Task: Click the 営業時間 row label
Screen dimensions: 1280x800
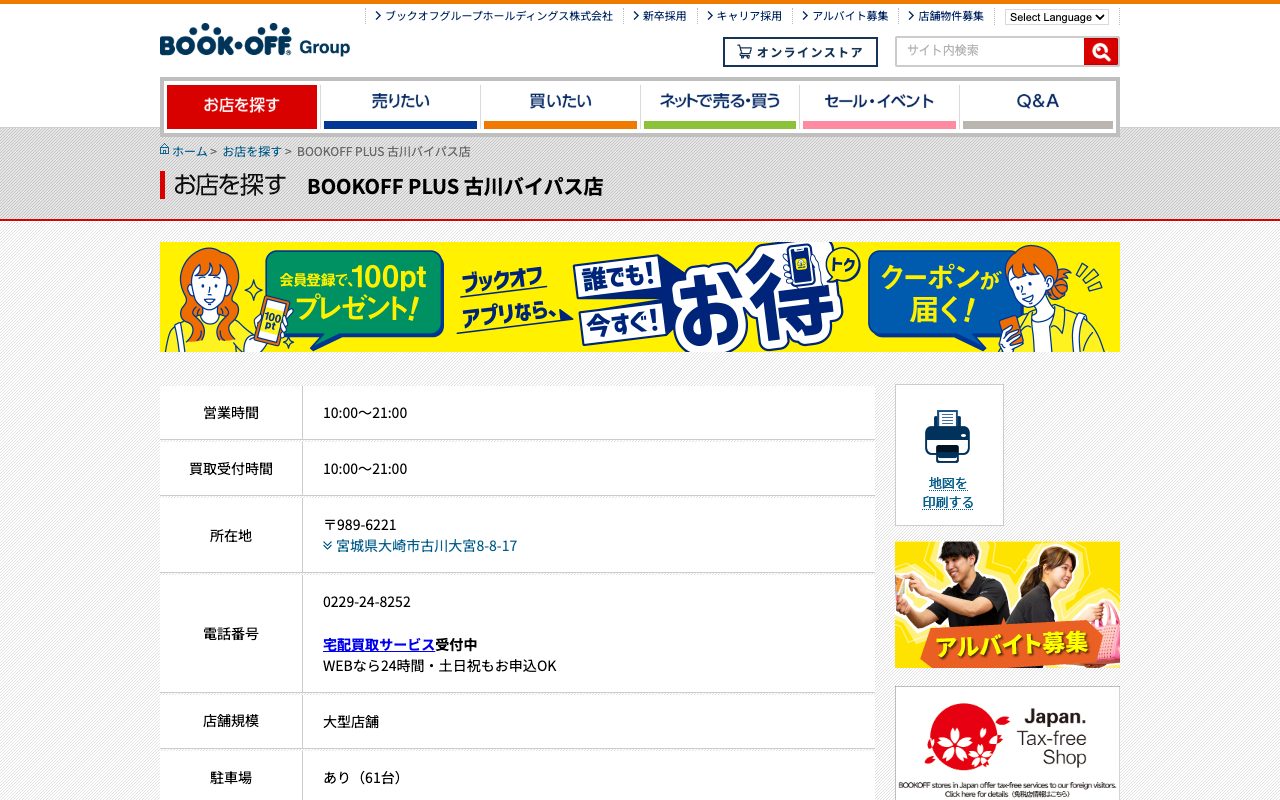Action: coord(231,413)
